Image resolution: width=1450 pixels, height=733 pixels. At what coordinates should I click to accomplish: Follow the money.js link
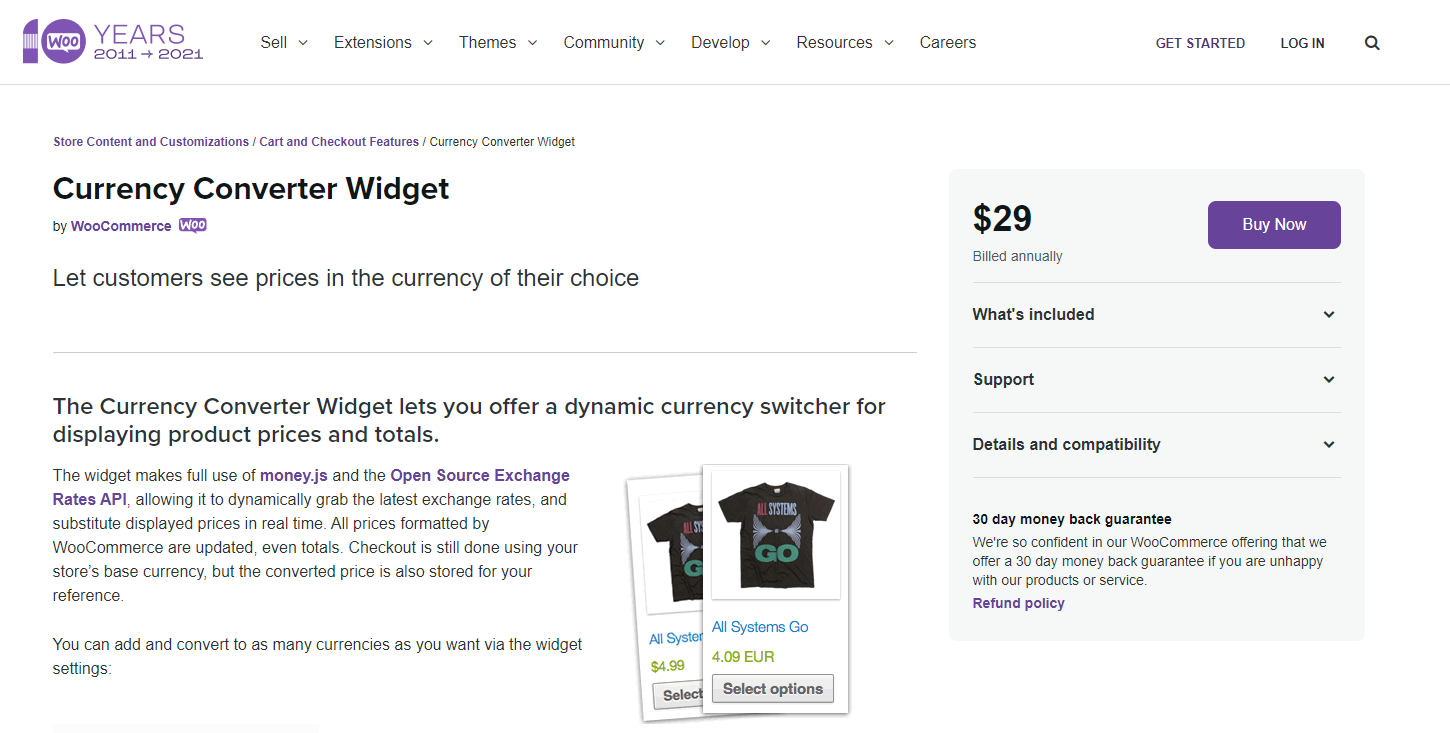[294, 475]
